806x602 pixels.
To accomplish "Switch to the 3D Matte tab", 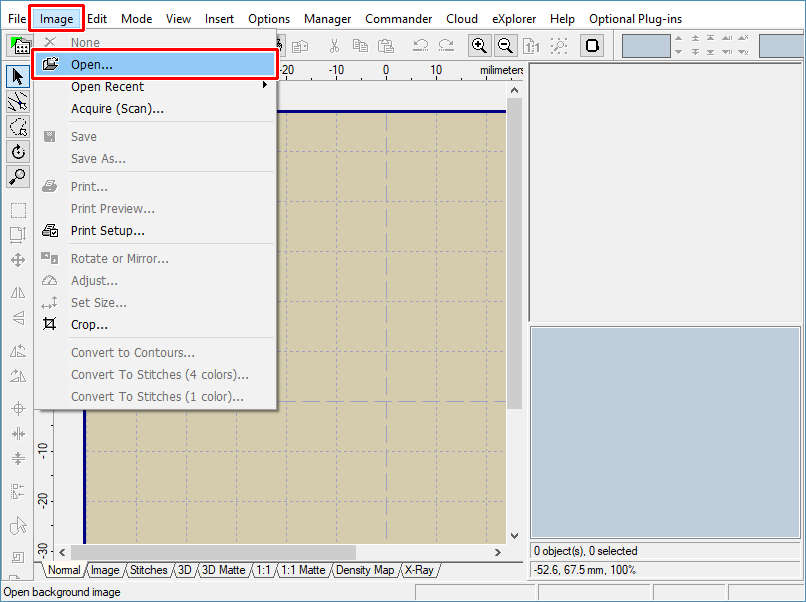I will pos(223,570).
